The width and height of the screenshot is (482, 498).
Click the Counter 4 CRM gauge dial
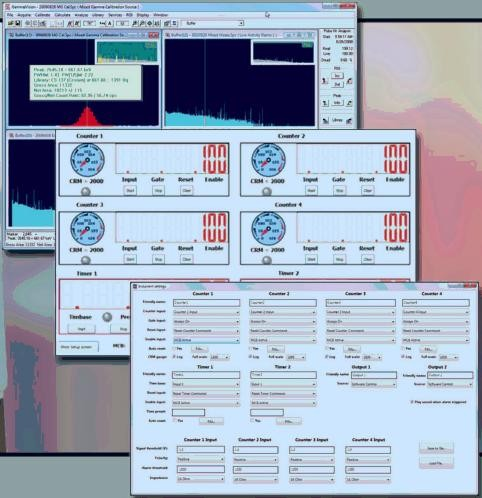tap(268, 229)
